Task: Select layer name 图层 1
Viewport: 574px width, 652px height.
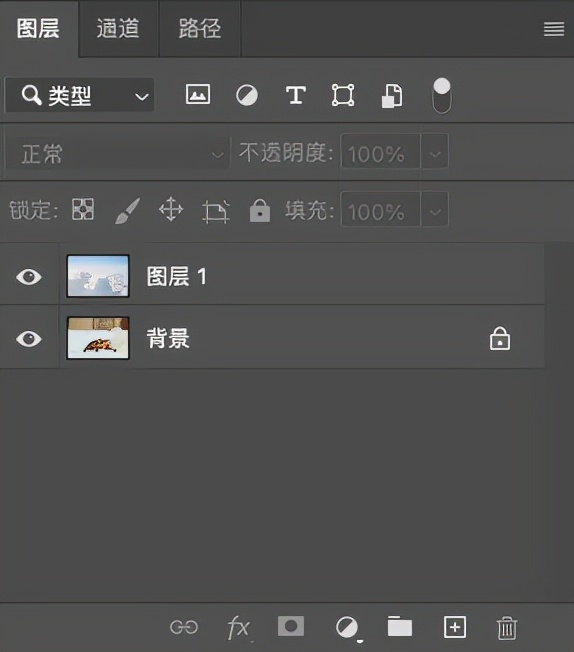Action: point(177,277)
